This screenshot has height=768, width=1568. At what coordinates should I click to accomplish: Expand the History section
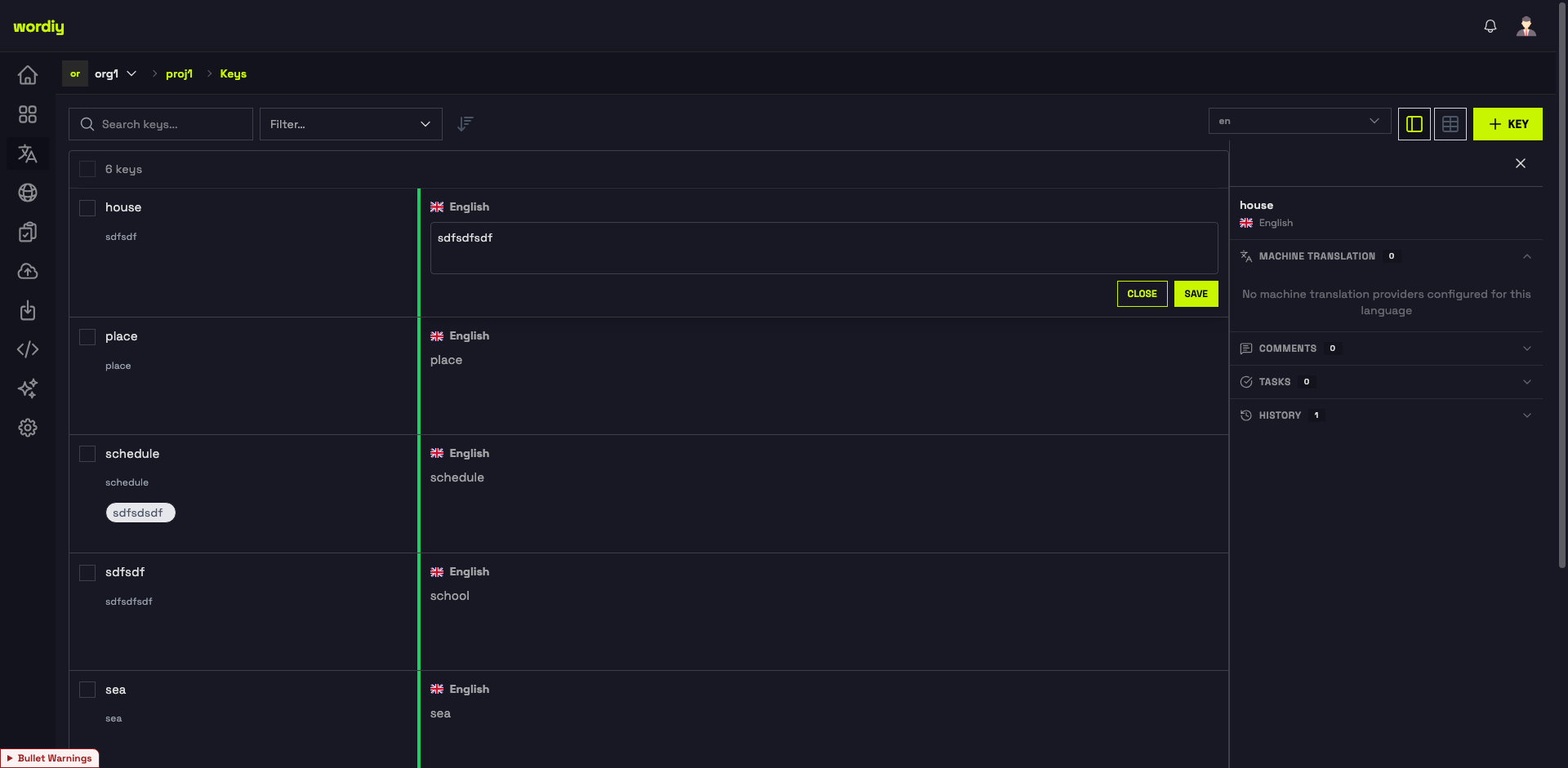[1386, 415]
